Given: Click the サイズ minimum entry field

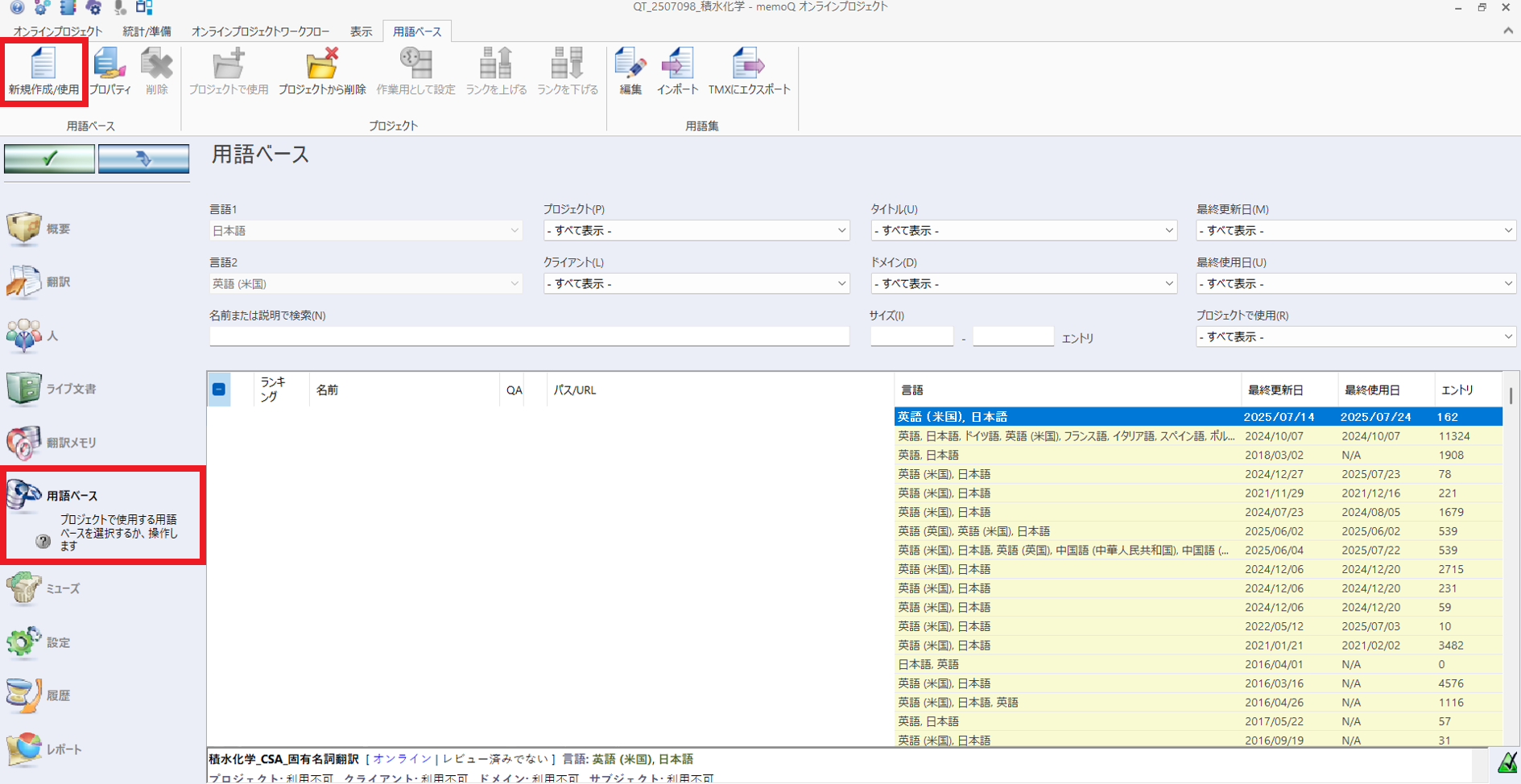Looking at the screenshot, I should pos(911,336).
